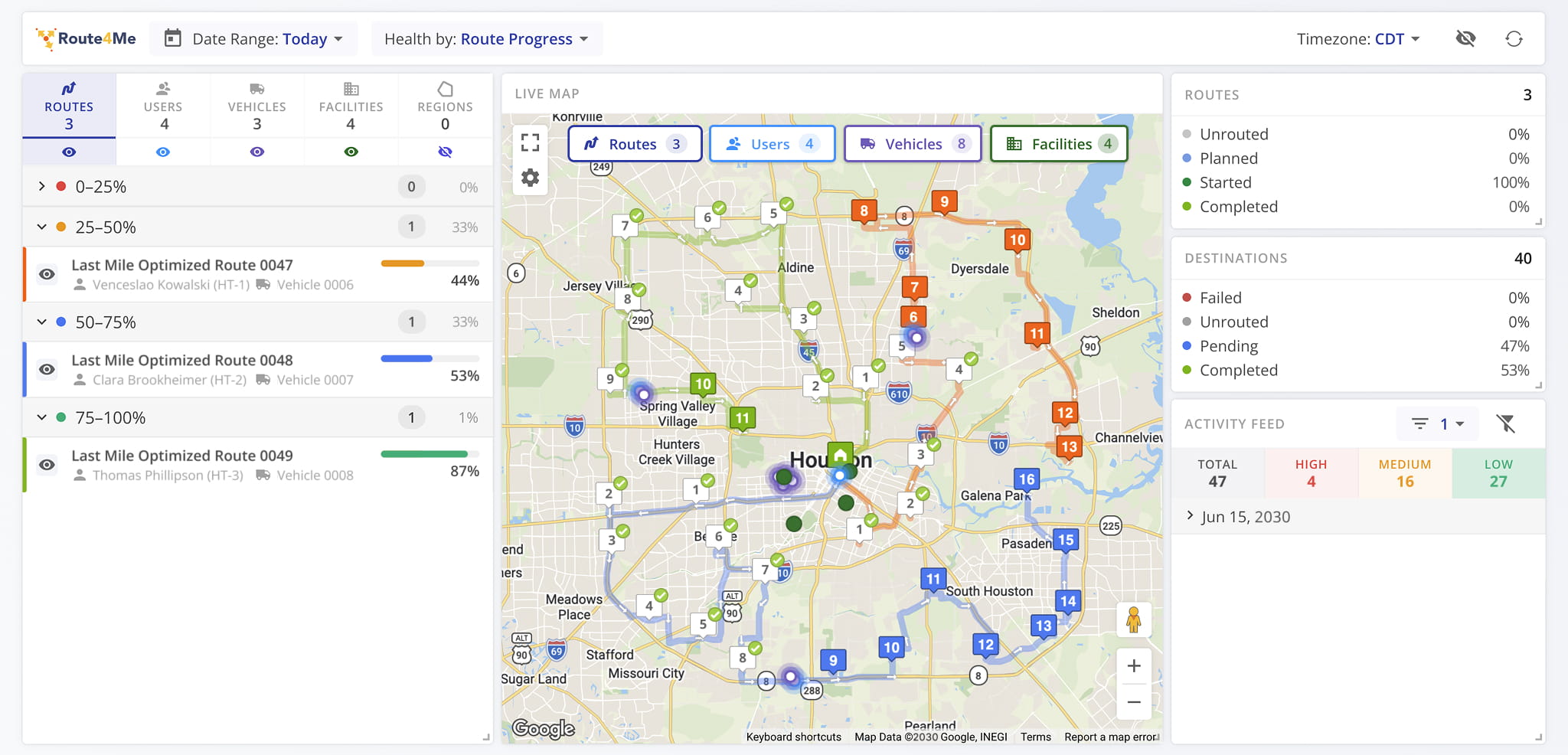Collapse the 25–50% progress group

point(41,227)
